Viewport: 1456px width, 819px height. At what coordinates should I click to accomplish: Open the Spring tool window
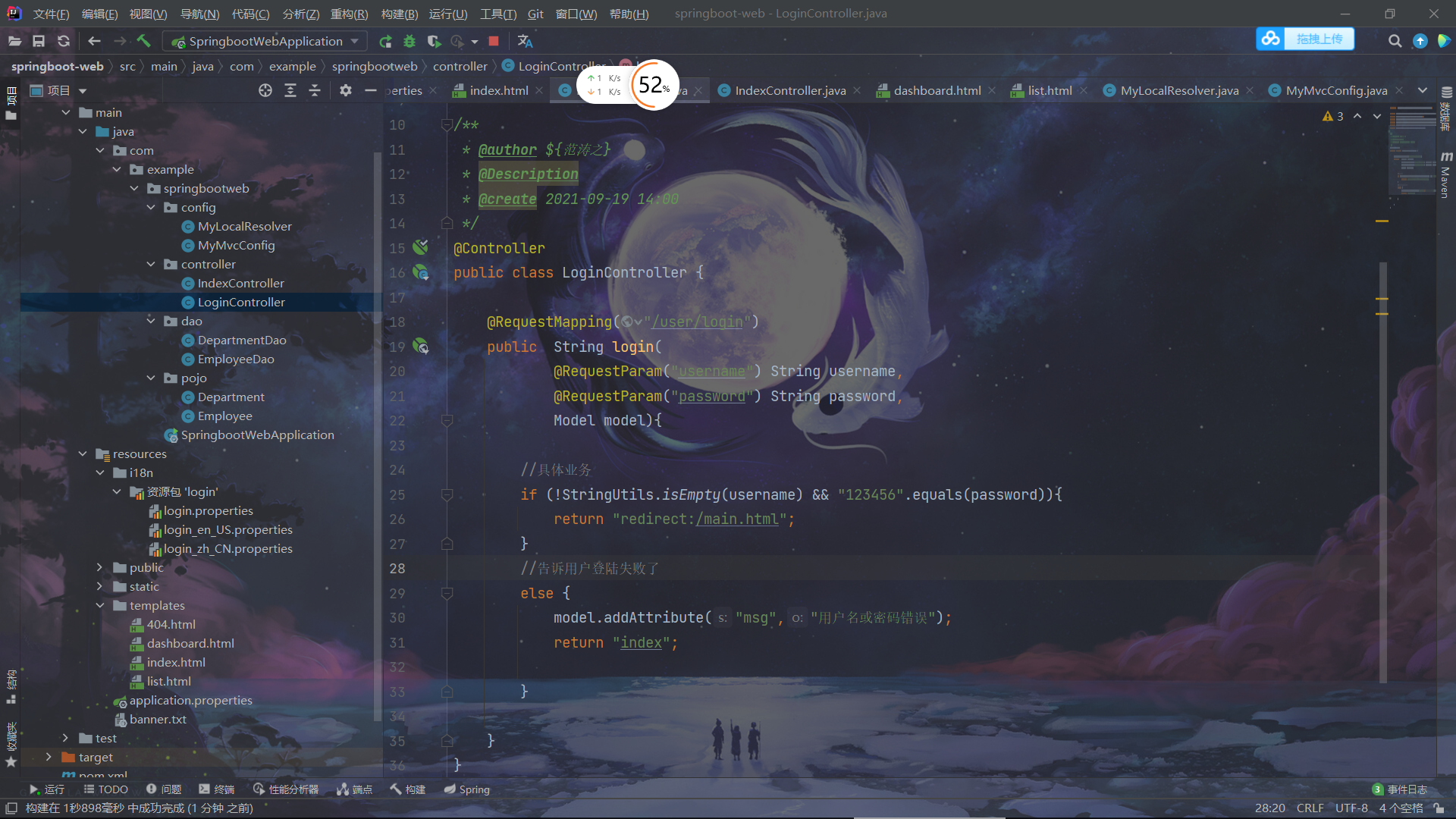467,789
